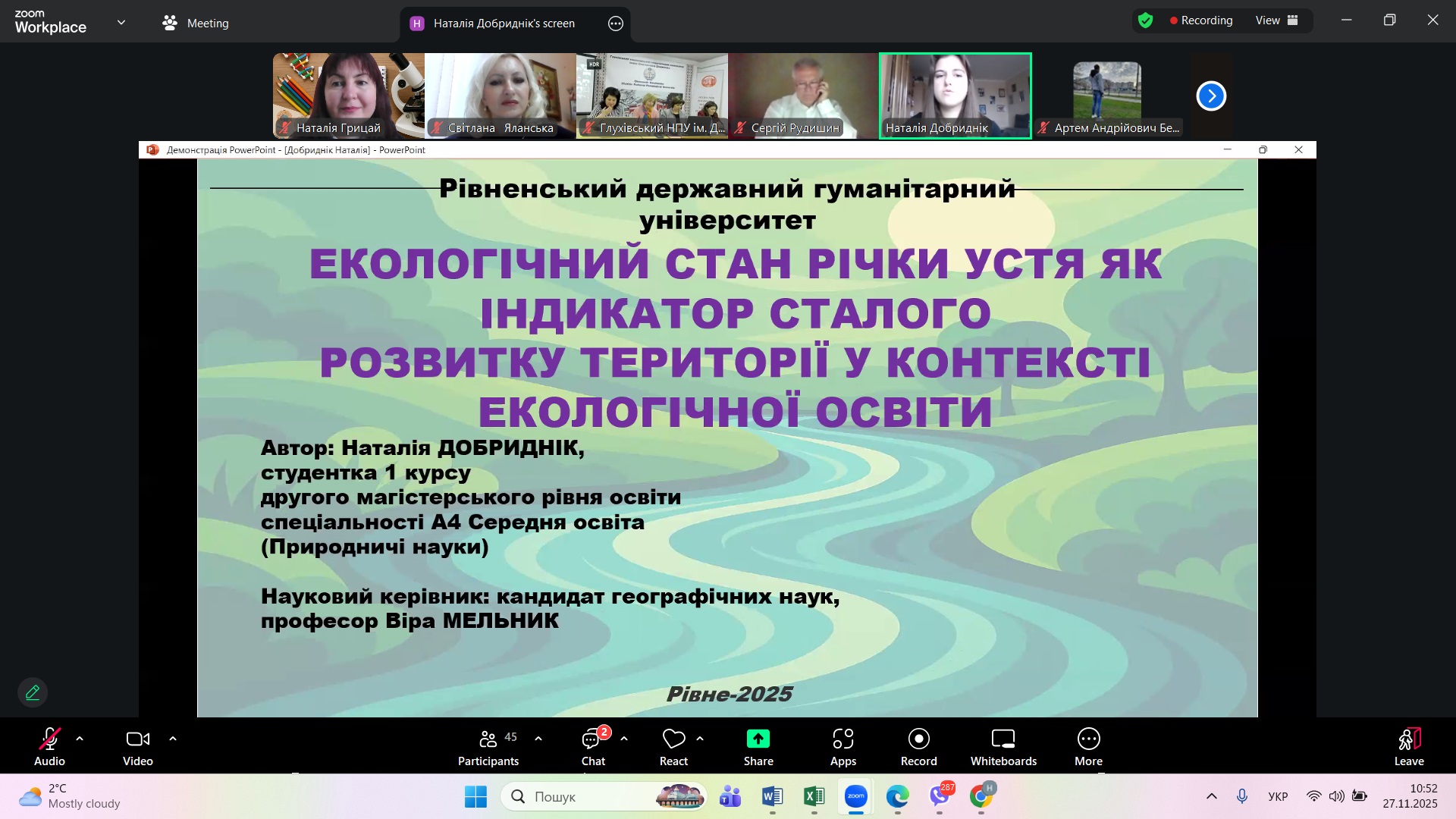
Task: Click the green encryption shield icon
Action: tap(1145, 20)
